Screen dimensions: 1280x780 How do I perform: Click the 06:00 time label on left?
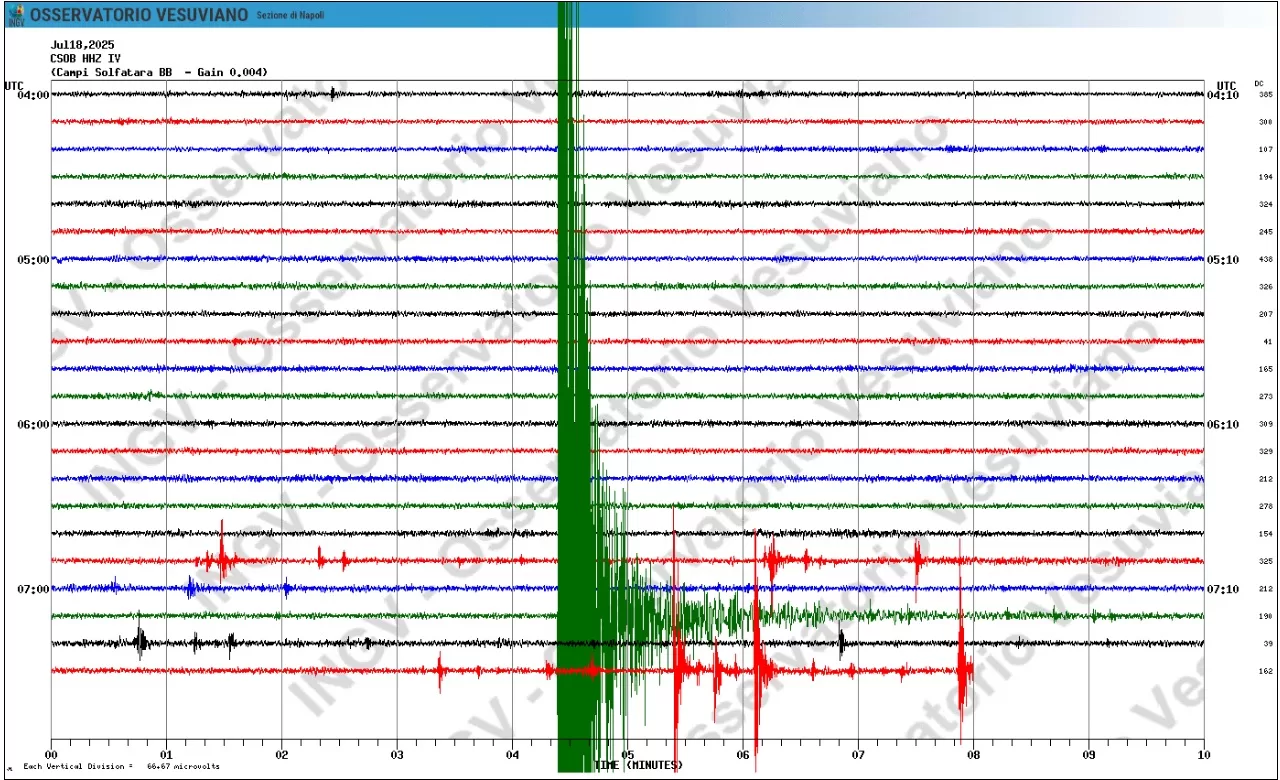coord(32,424)
